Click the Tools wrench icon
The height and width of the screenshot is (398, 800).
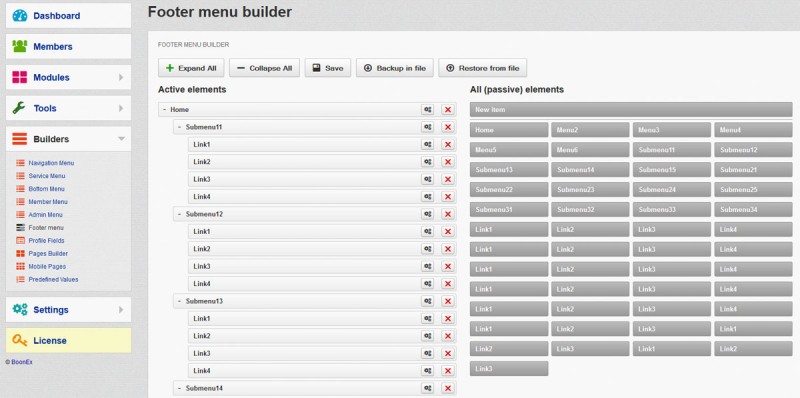tap(19, 108)
